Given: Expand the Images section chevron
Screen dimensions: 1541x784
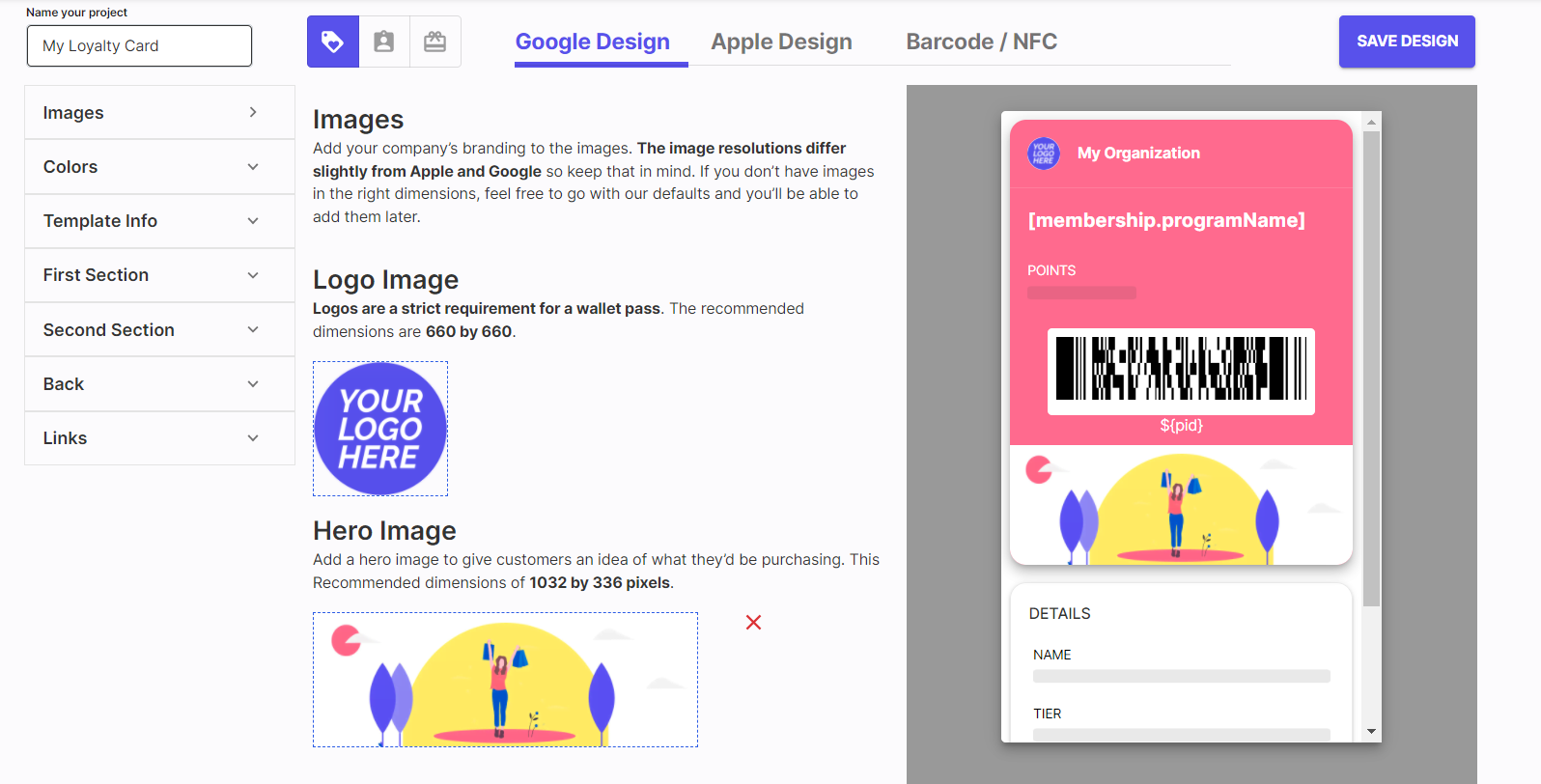Looking at the screenshot, I should coord(253,112).
